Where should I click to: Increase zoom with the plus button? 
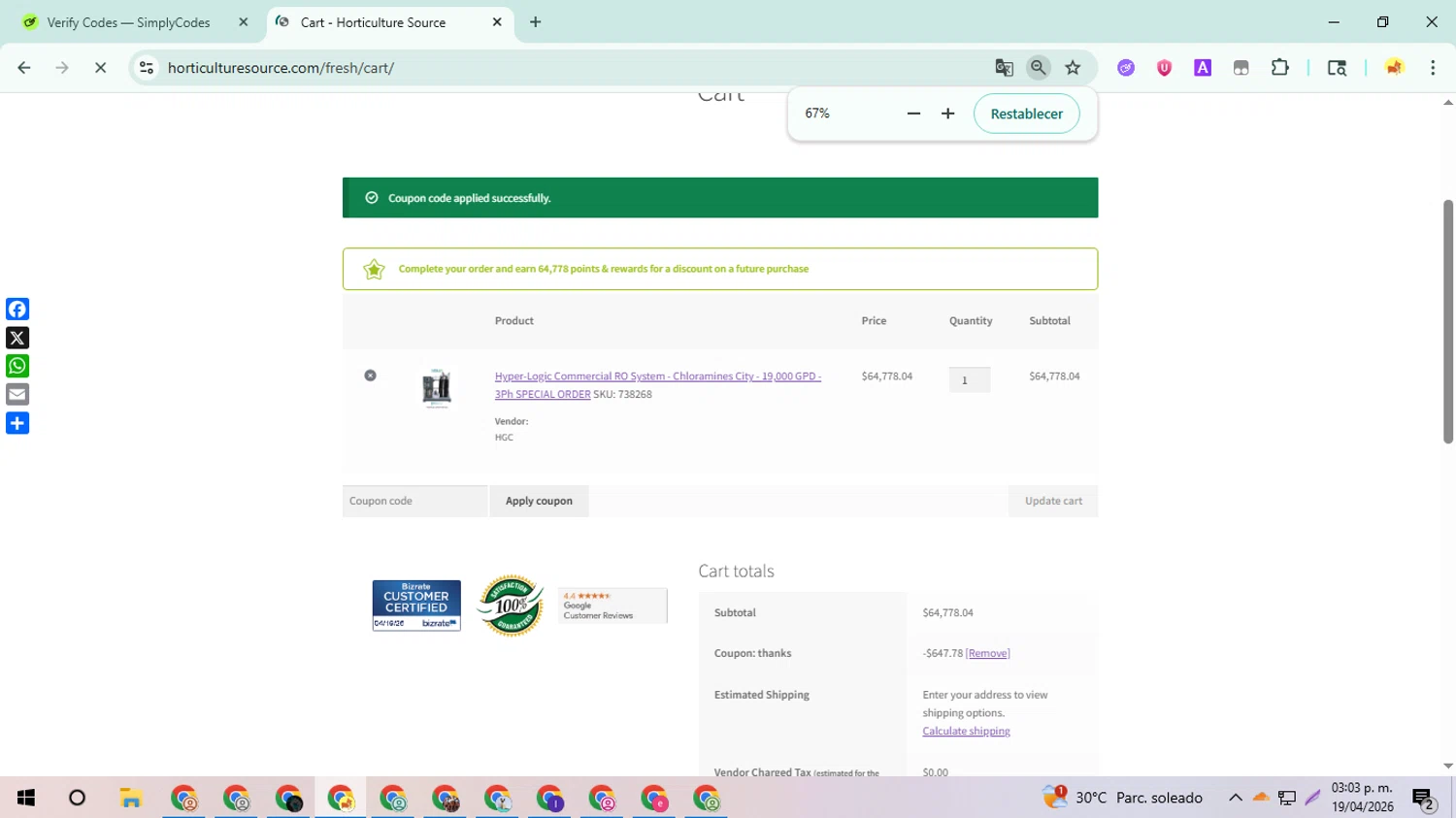point(948,114)
